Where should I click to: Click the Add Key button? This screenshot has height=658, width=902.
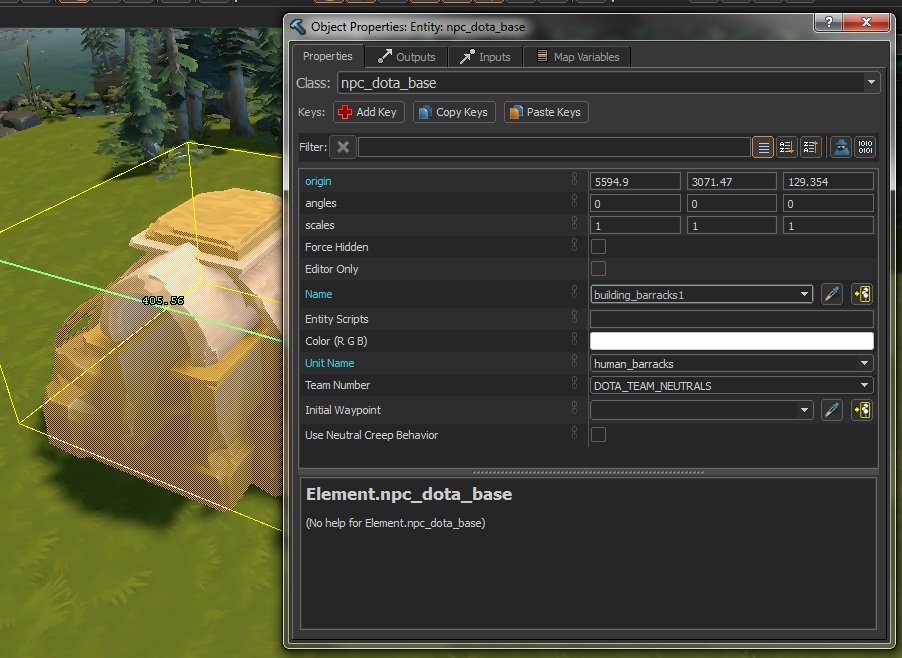coord(367,112)
